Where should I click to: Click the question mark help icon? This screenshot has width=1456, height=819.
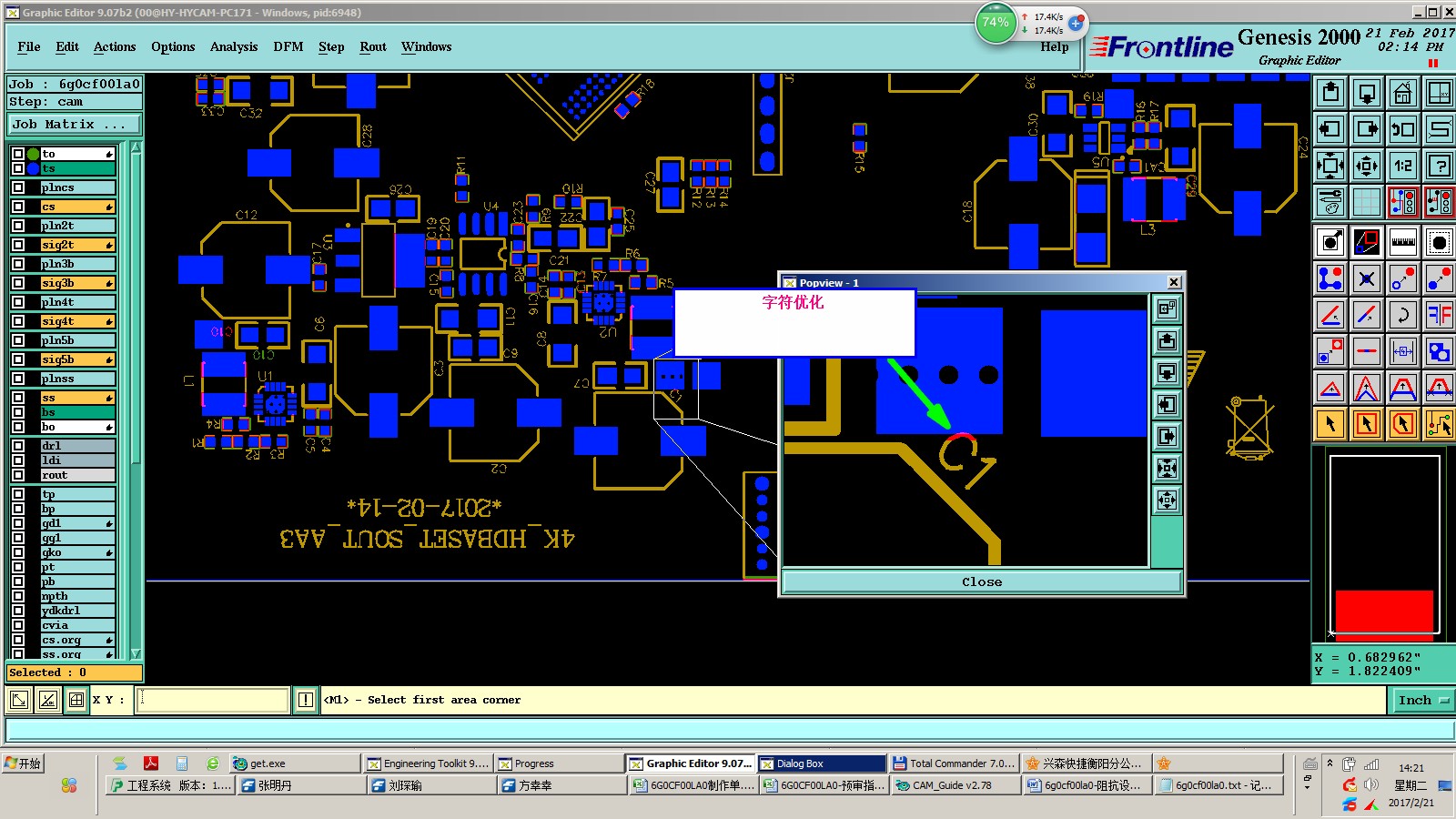(x=1440, y=166)
